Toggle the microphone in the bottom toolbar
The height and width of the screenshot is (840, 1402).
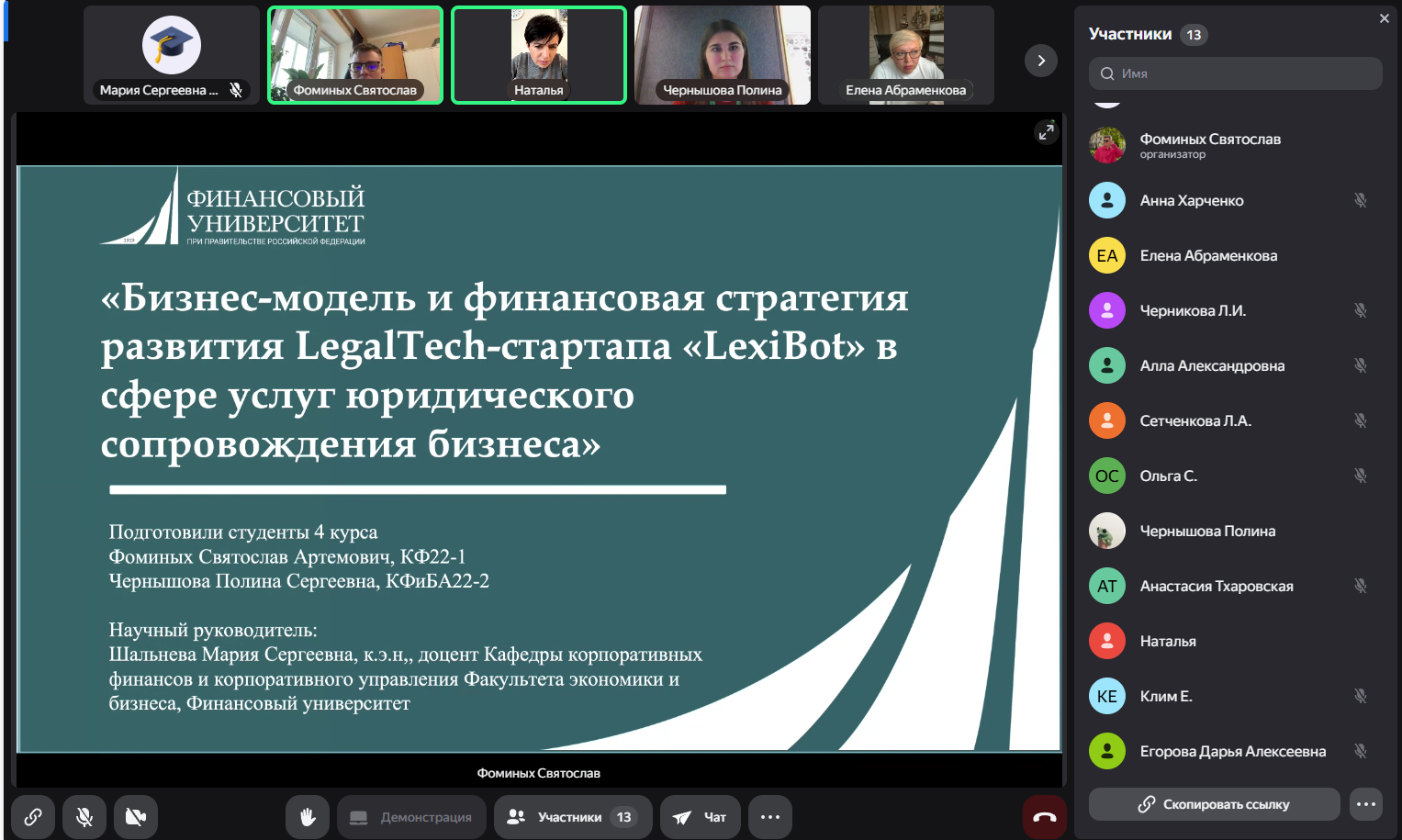(x=84, y=817)
